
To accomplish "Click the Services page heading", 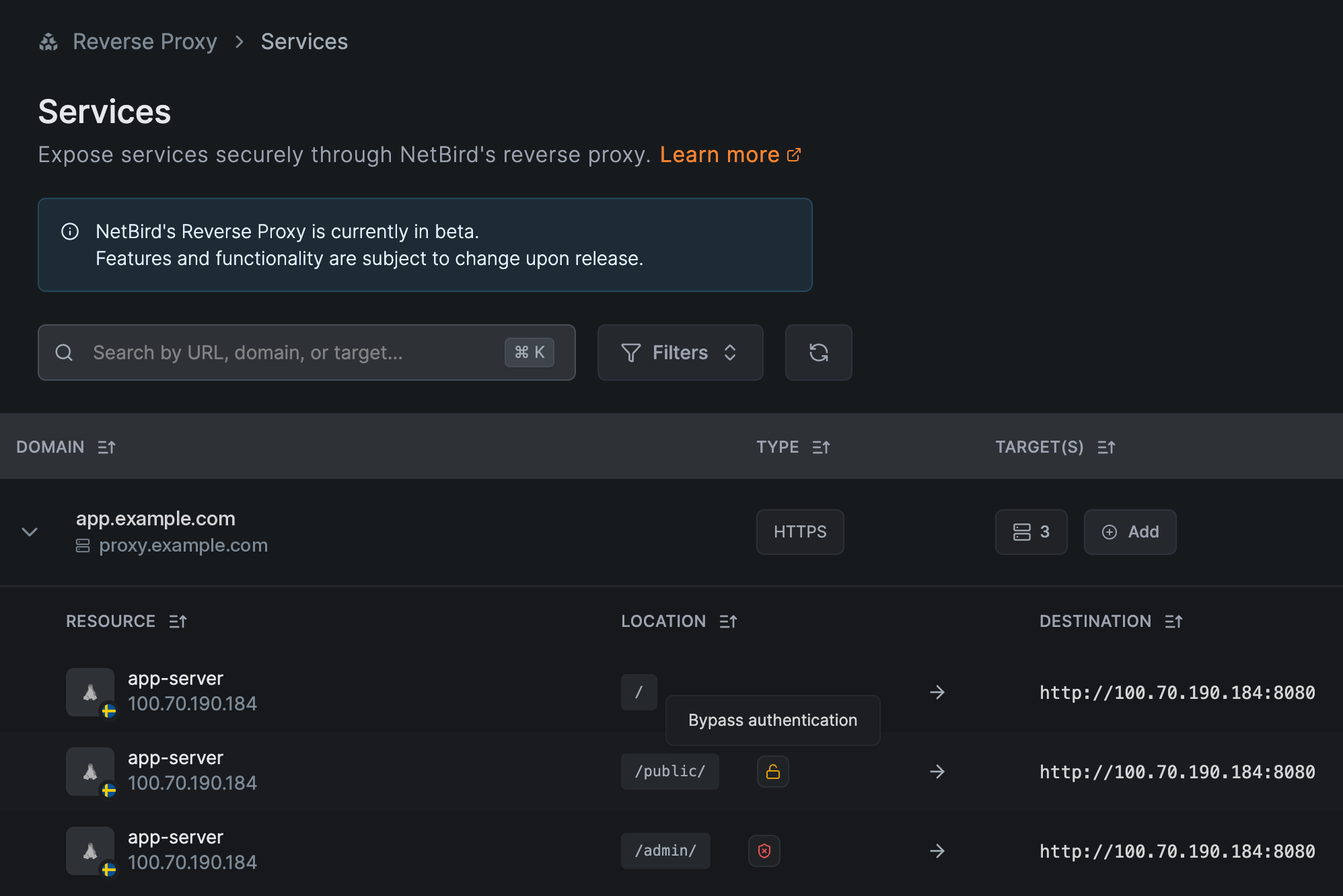I will 105,112.
